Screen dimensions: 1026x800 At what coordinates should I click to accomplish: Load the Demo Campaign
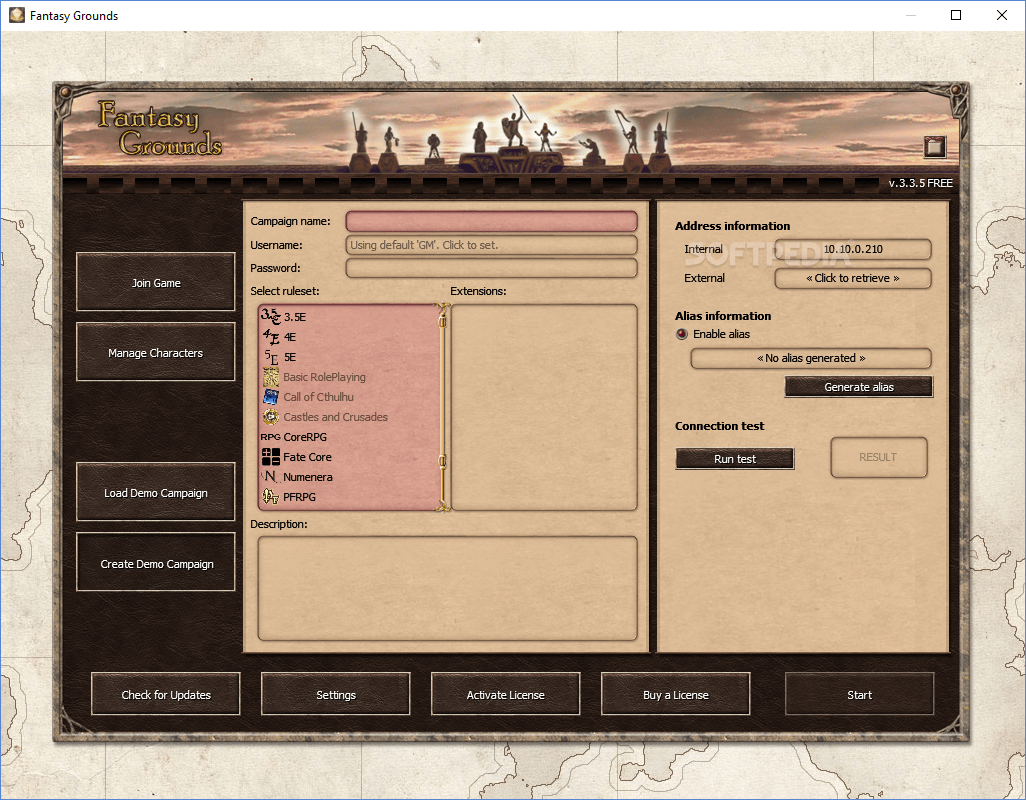[156, 493]
